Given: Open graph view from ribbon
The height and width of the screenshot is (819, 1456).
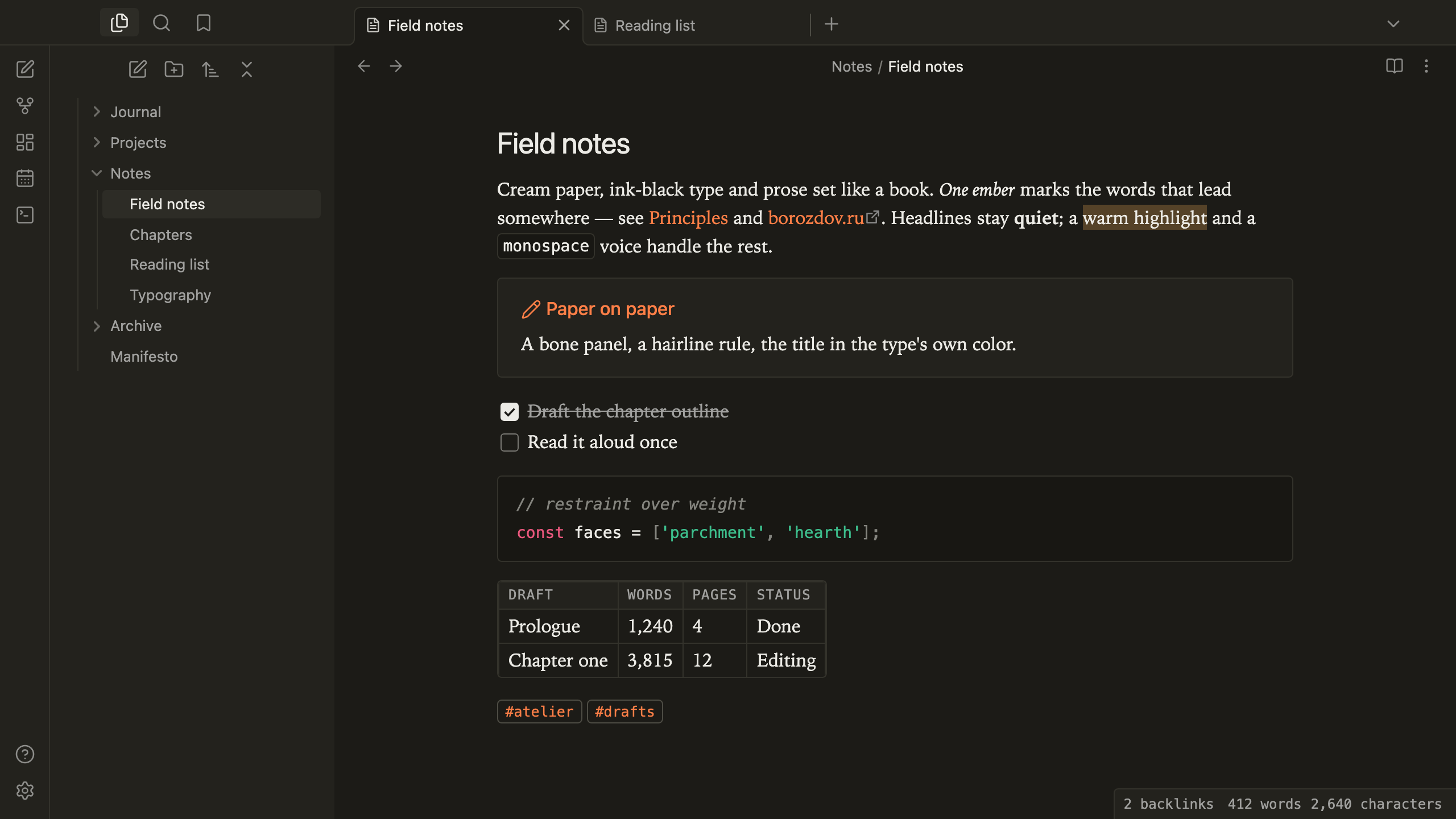Looking at the screenshot, I should coord(25,106).
